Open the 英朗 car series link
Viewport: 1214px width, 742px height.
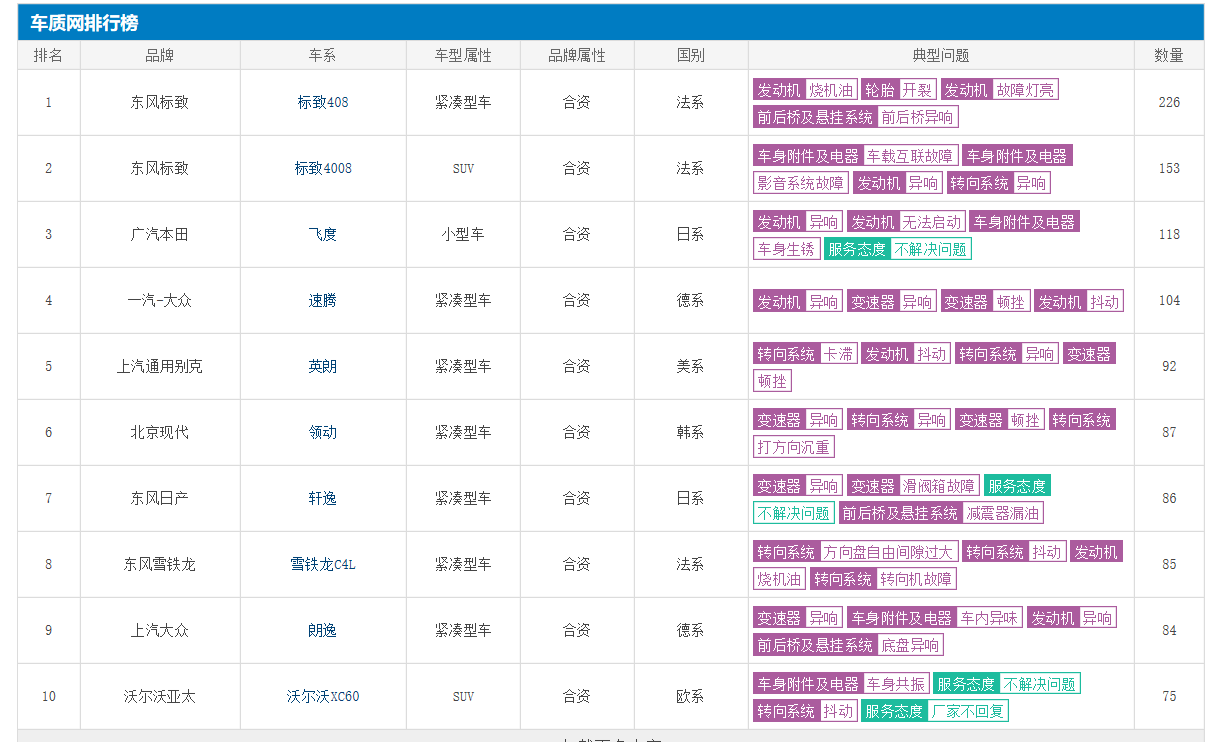(323, 366)
